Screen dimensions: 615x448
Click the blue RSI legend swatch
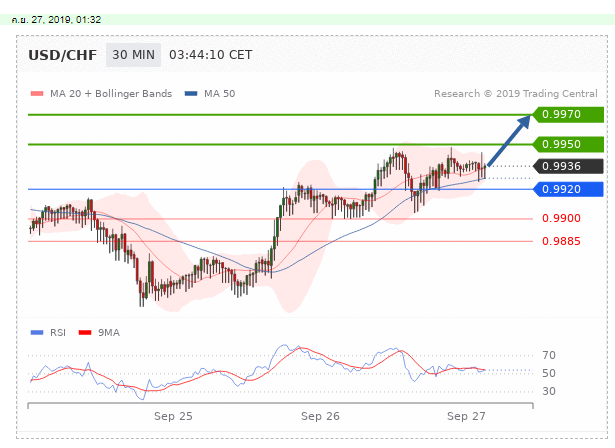[37, 333]
